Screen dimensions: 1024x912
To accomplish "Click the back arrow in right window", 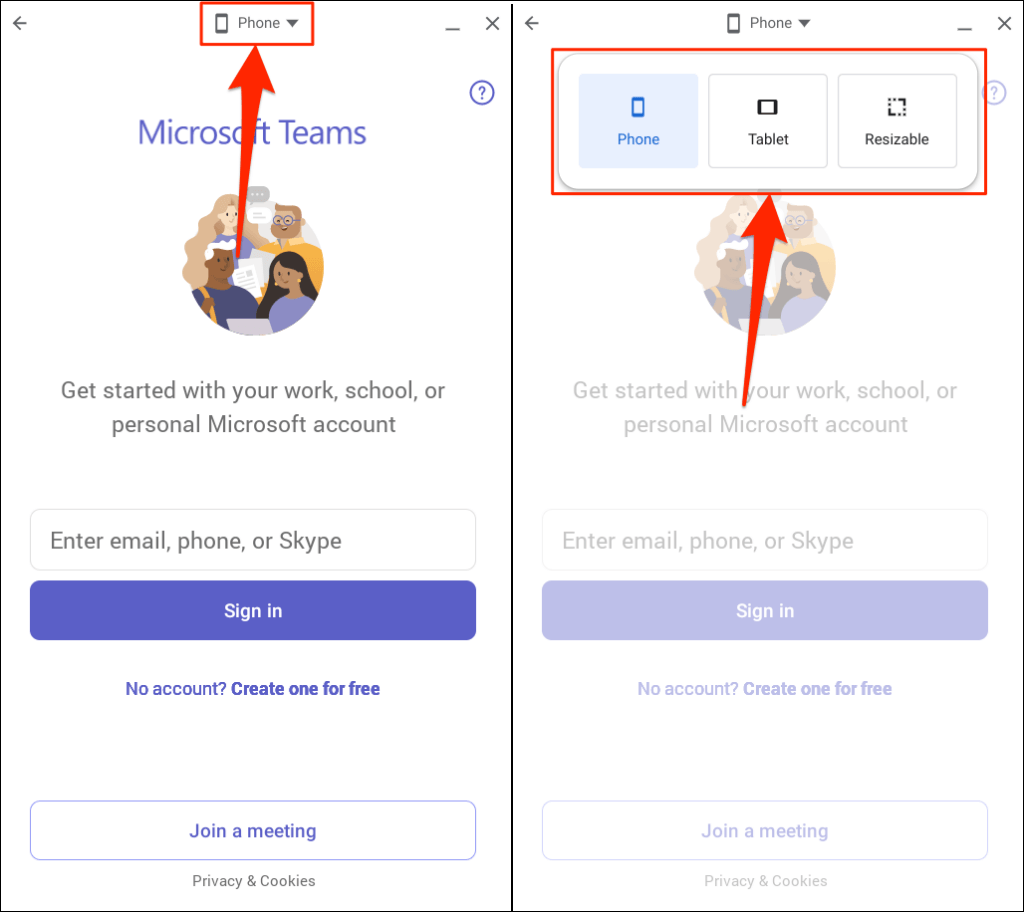I will click(532, 24).
